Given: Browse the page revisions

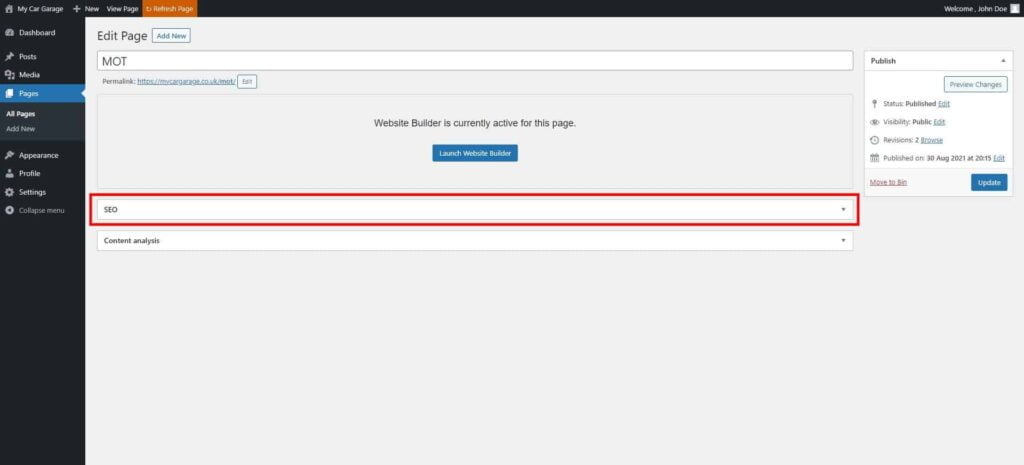Looking at the screenshot, I should (x=931, y=140).
